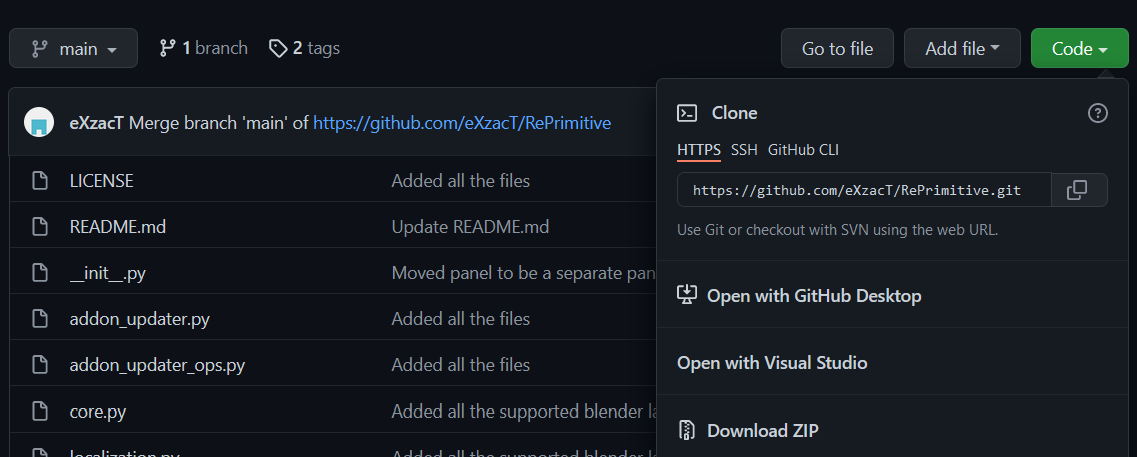Click the tag icon beside 2 tags
This screenshot has height=457, width=1137.
[278, 49]
